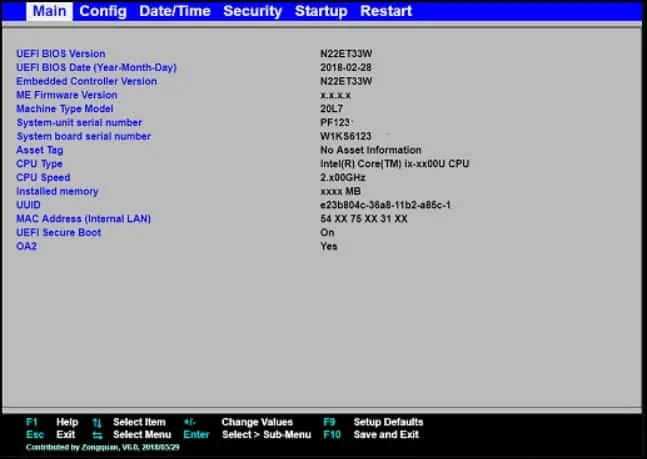
Task: Switch to the Date/Time tab
Action: pos(175,11)
